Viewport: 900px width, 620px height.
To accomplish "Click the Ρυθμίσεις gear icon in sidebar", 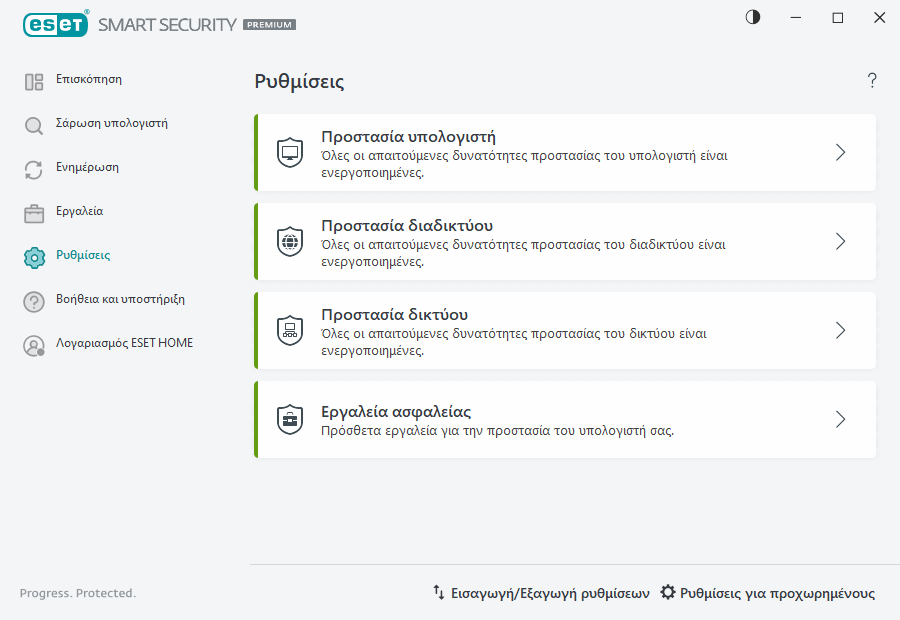I will [x=33, y=255].
